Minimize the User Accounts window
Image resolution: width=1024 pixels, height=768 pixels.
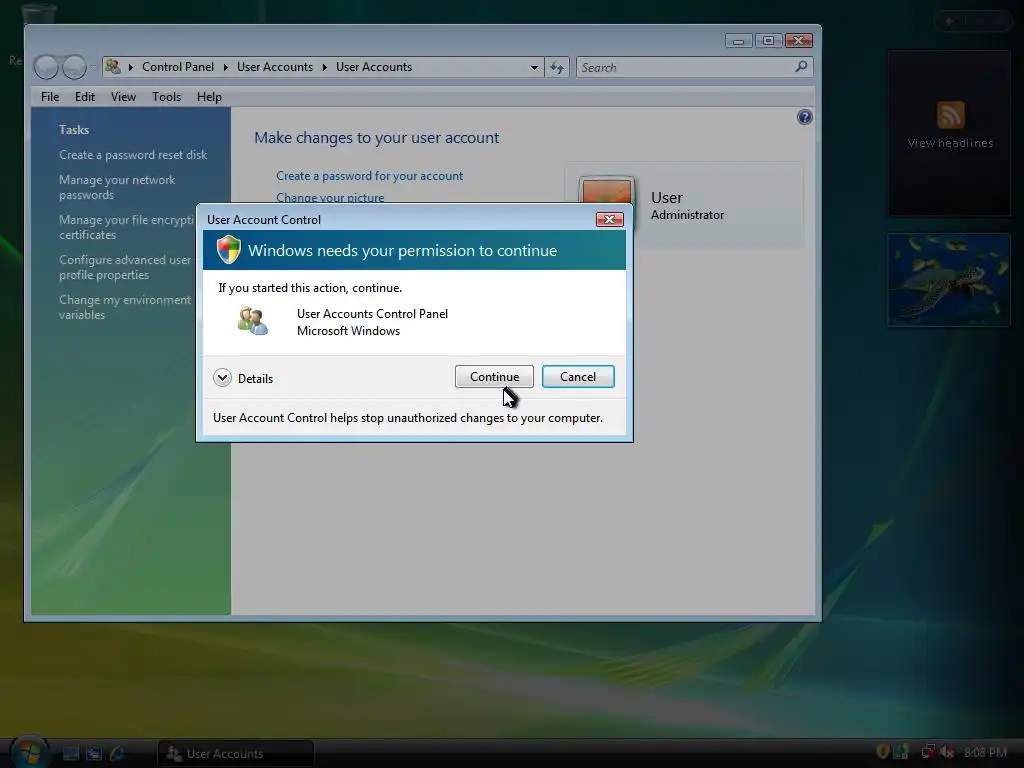pos(739,41)
